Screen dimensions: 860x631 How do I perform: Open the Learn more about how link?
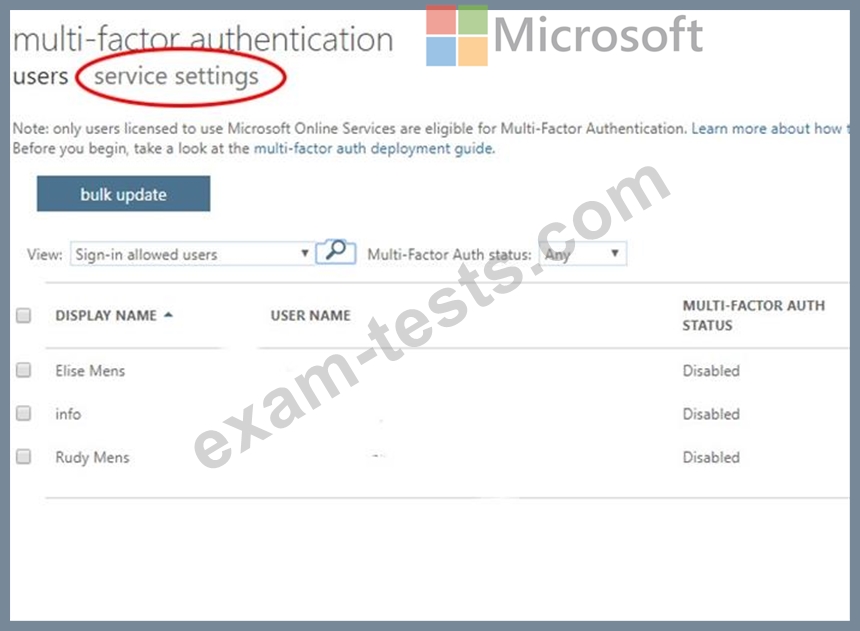(770, 128)
